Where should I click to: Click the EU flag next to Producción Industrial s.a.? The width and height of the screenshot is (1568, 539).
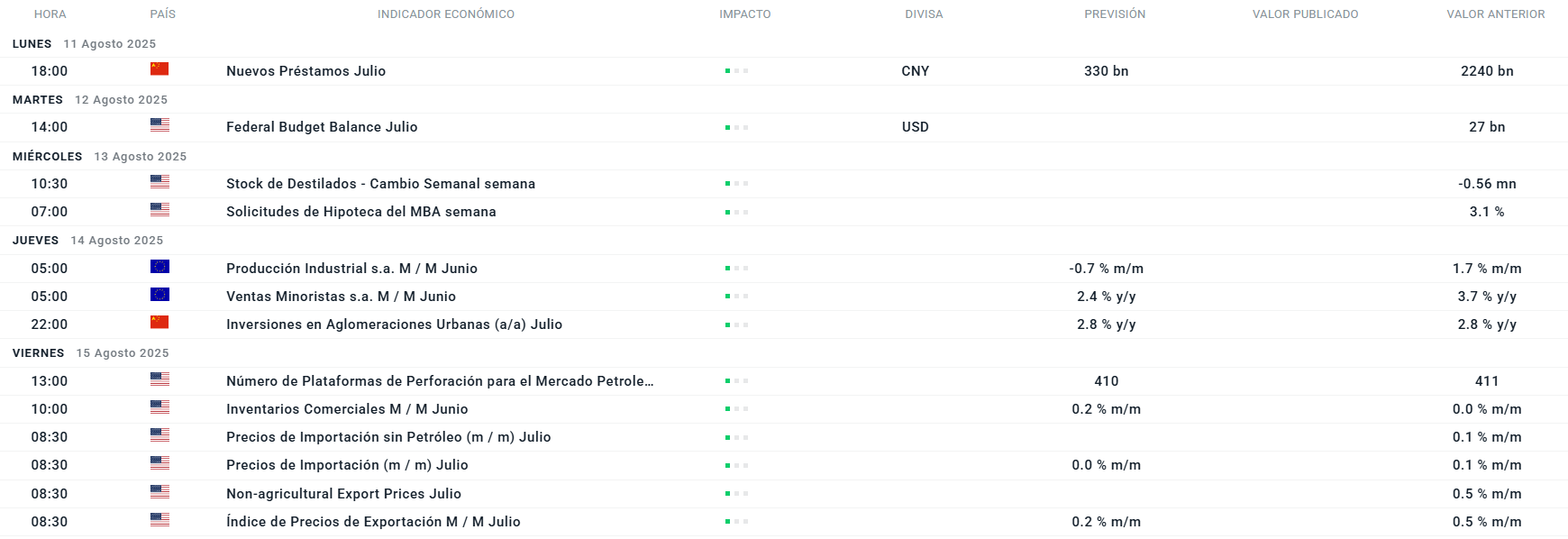click(x=160, y=267)
